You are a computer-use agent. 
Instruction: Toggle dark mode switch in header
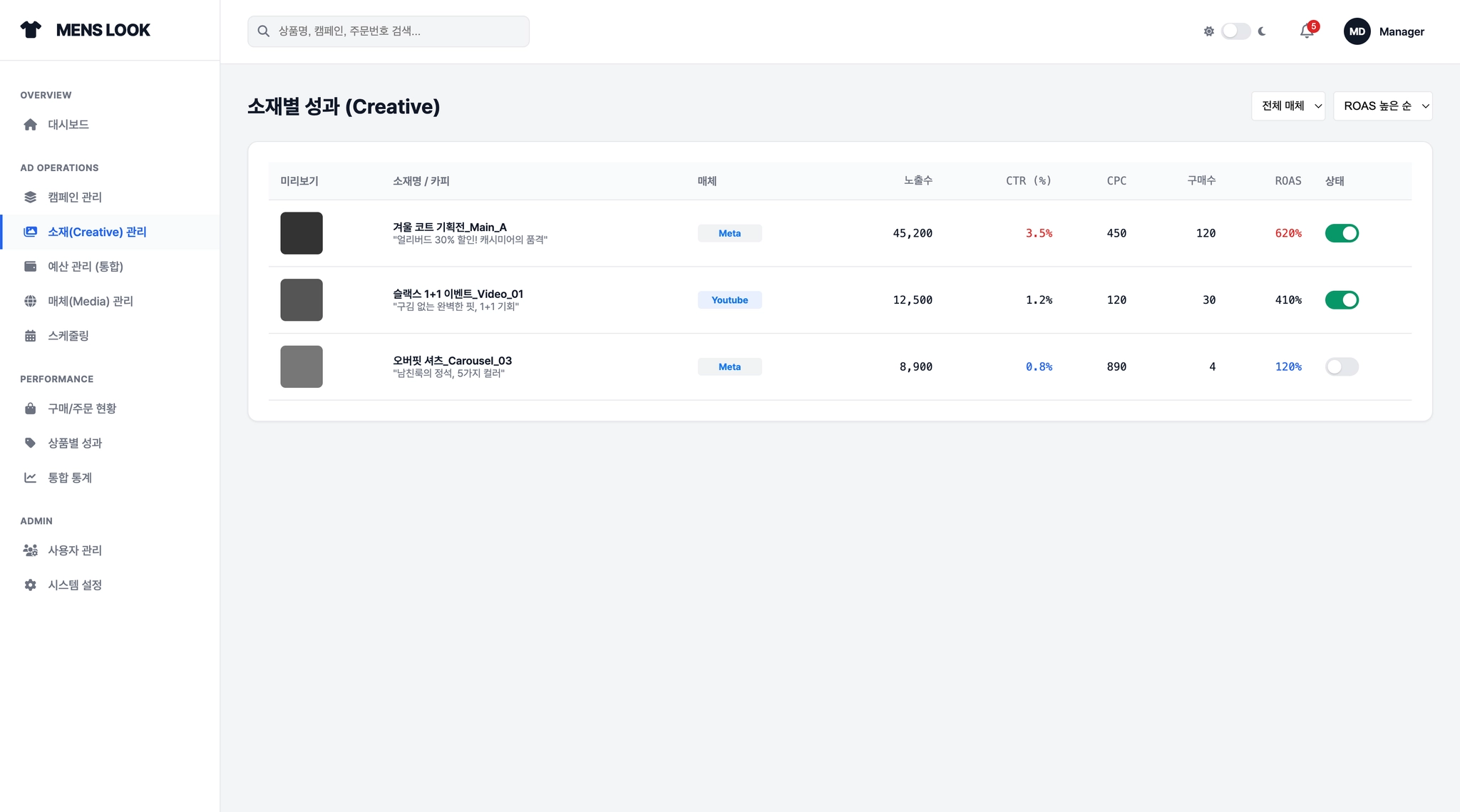click(1235, 31)
